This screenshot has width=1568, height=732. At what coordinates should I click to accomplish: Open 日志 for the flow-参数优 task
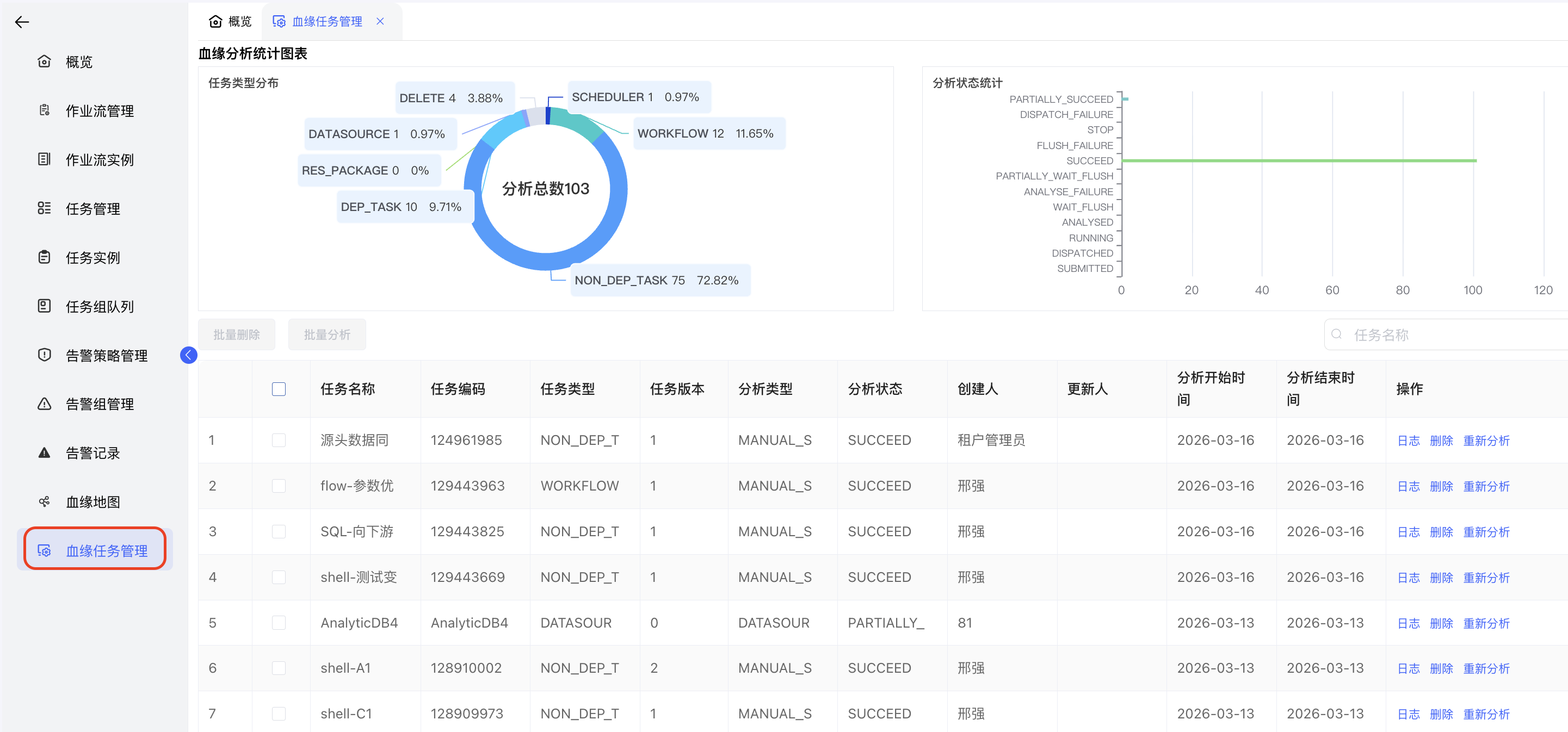click(1408, 486)
